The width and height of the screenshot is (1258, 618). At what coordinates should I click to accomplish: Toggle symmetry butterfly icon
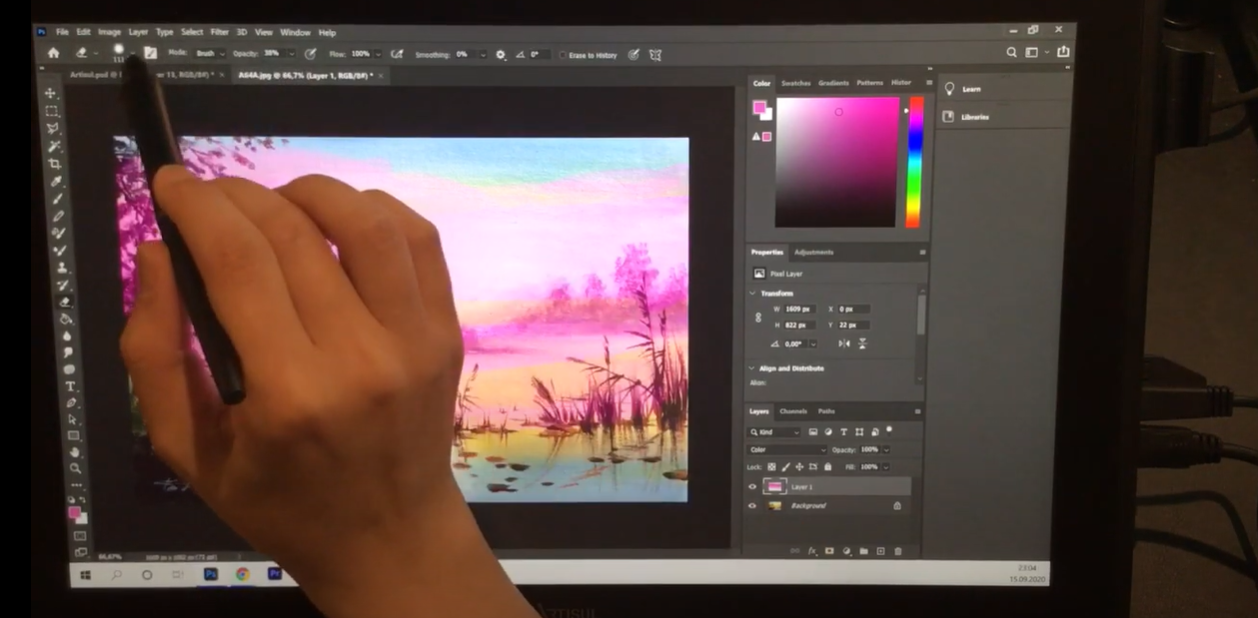tap(655, 55)
